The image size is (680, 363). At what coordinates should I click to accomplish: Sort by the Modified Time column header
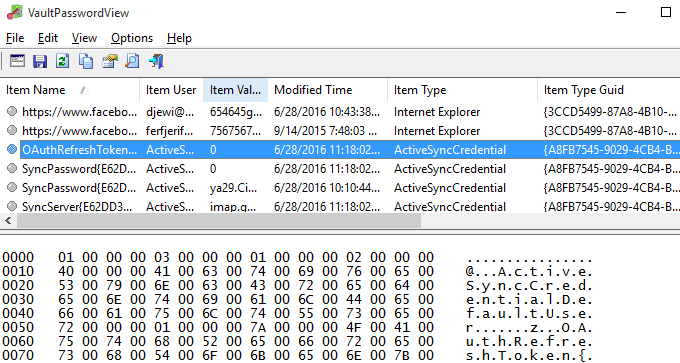(327, 90)
